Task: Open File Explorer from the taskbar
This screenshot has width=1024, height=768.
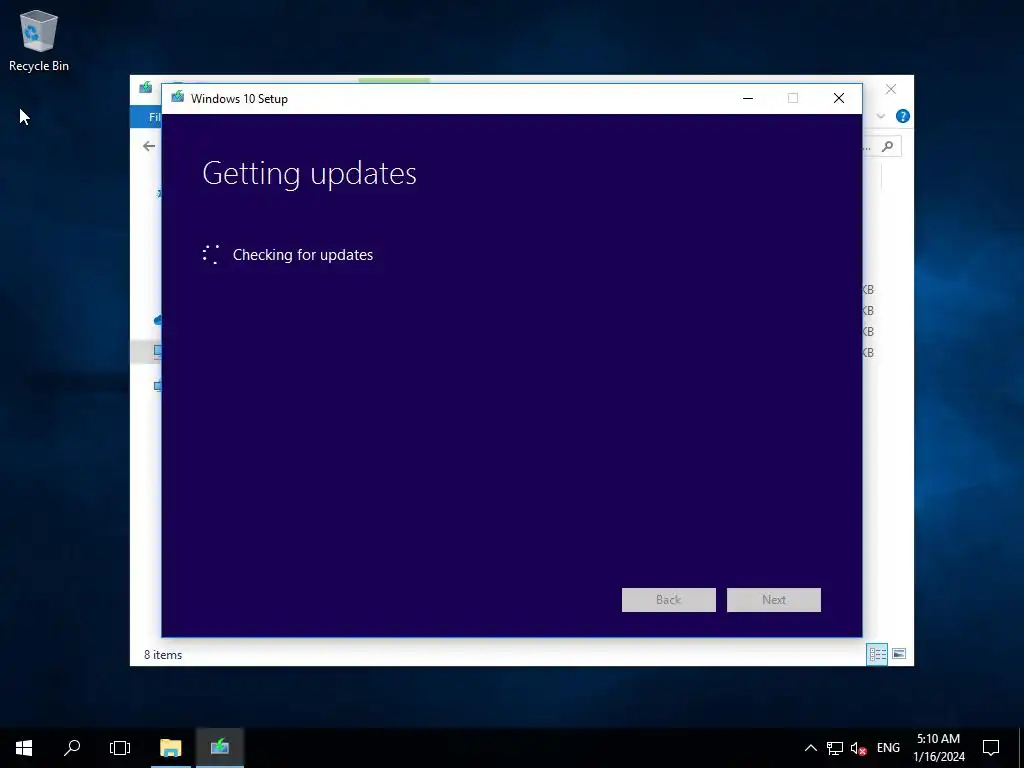Action: [x=170, y=748]
